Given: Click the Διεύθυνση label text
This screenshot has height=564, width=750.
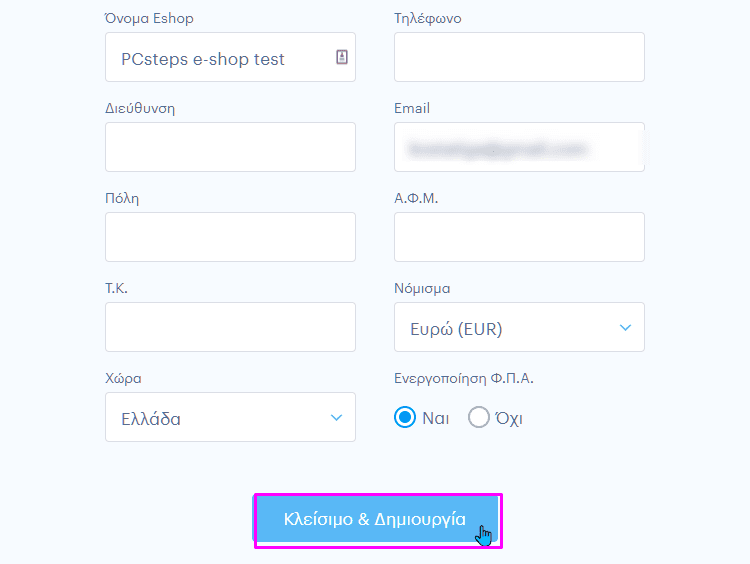Looking at the screenshot, I should pos(140,109).
